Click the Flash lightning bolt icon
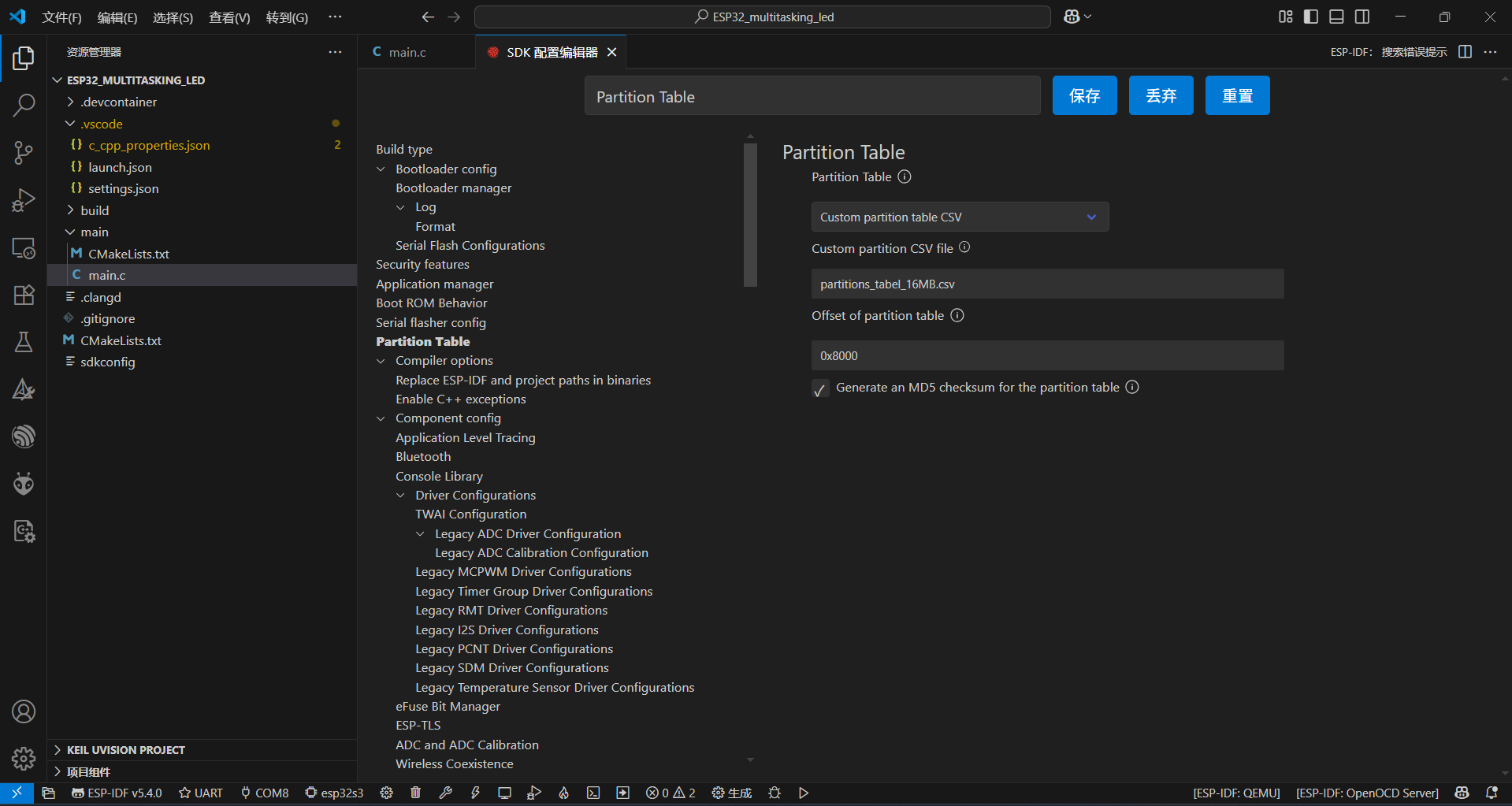The height and width of the screenshot is (806, 1512). (475, 793)
